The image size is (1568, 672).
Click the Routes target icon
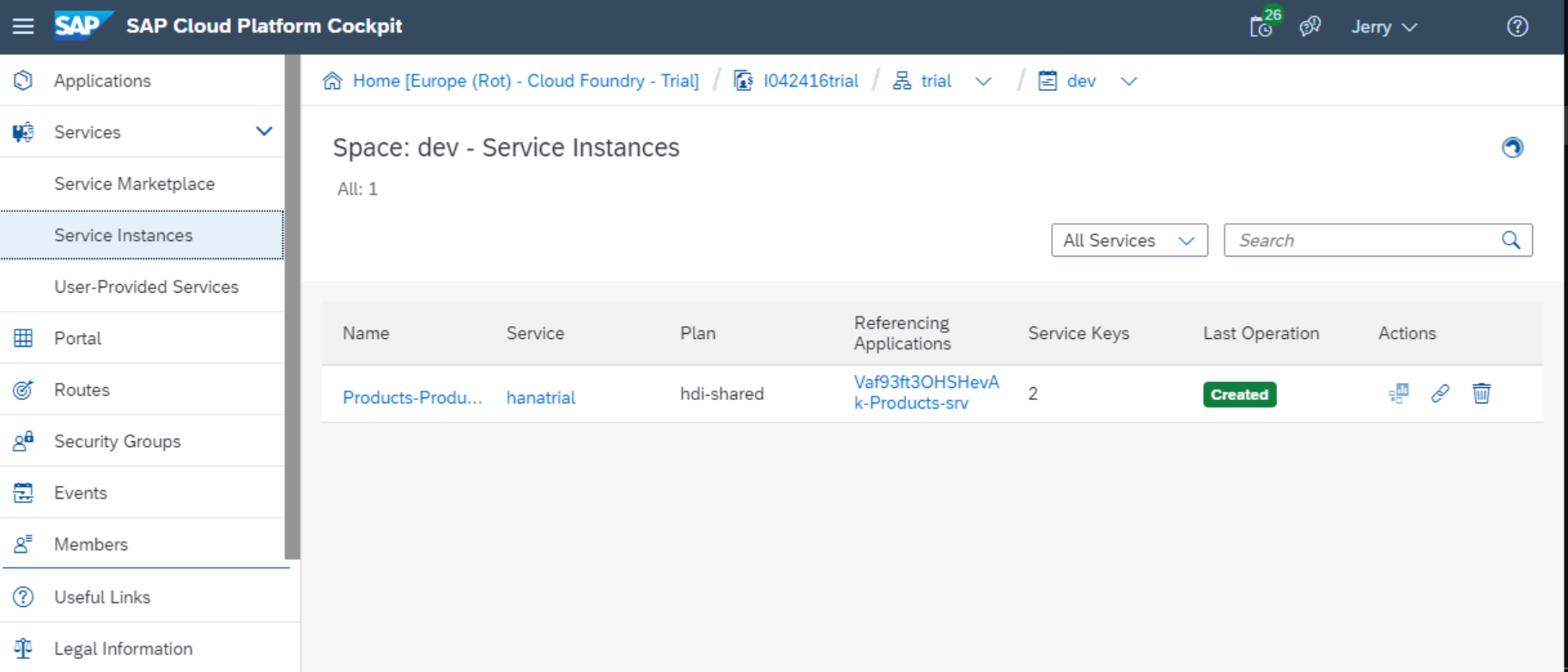[x=23, y=390]
